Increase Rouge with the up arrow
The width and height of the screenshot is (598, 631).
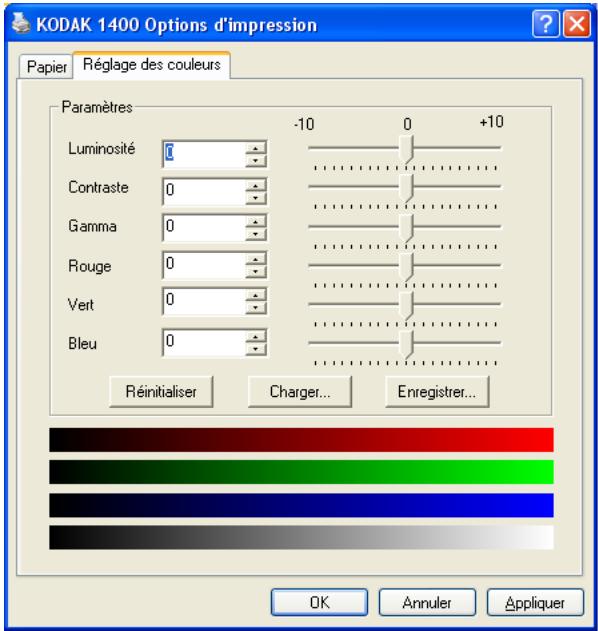coord(256,259)
